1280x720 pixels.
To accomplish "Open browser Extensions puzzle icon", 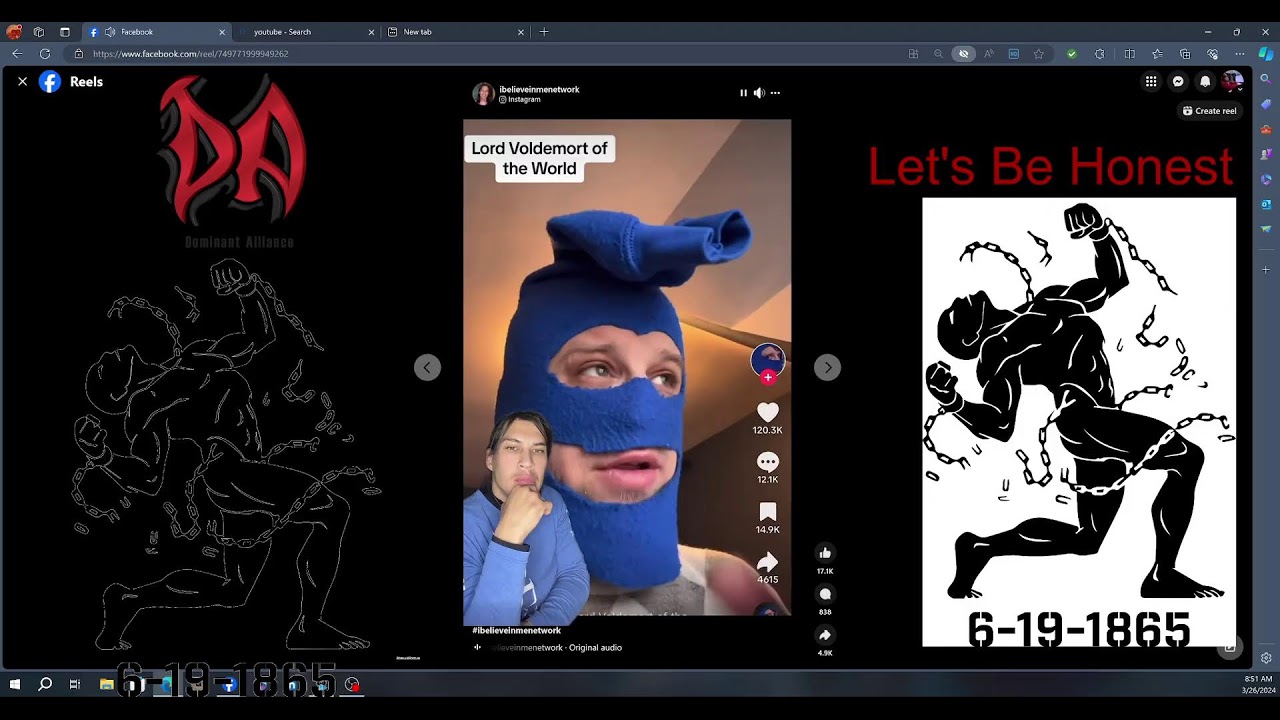I will coord(1100,54).
